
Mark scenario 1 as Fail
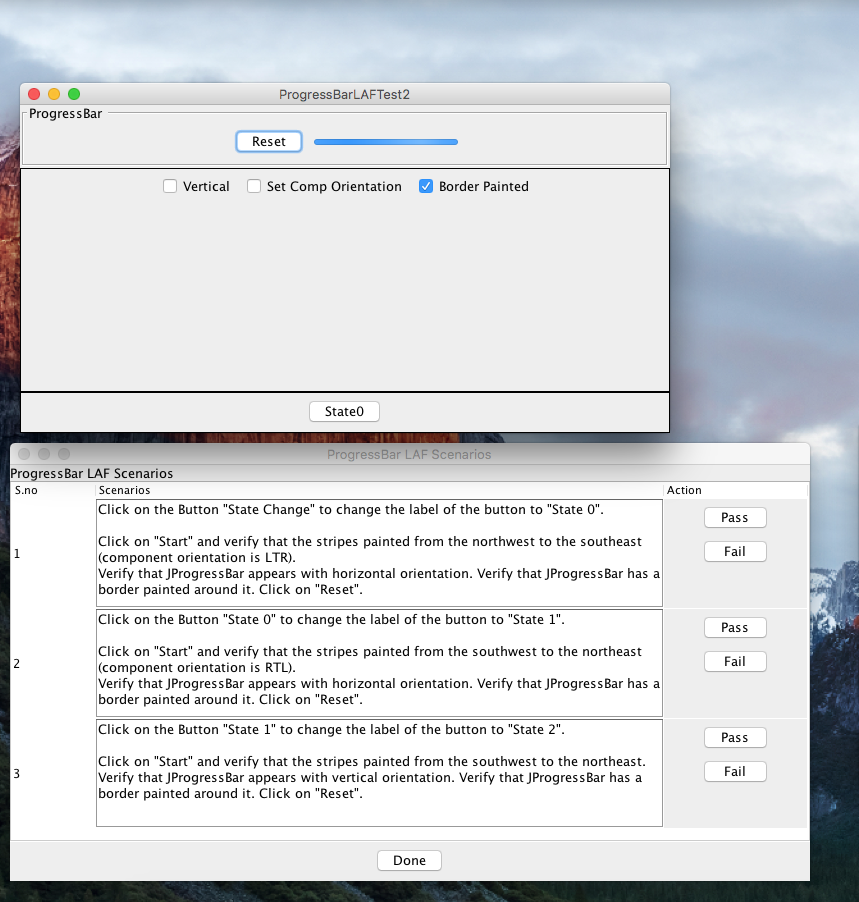tap(735, 552)
